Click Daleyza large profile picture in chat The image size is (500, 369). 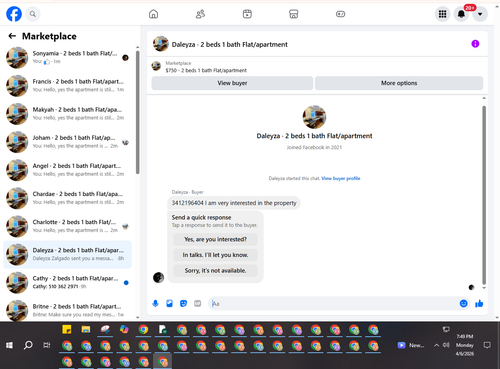click(314, 117)
